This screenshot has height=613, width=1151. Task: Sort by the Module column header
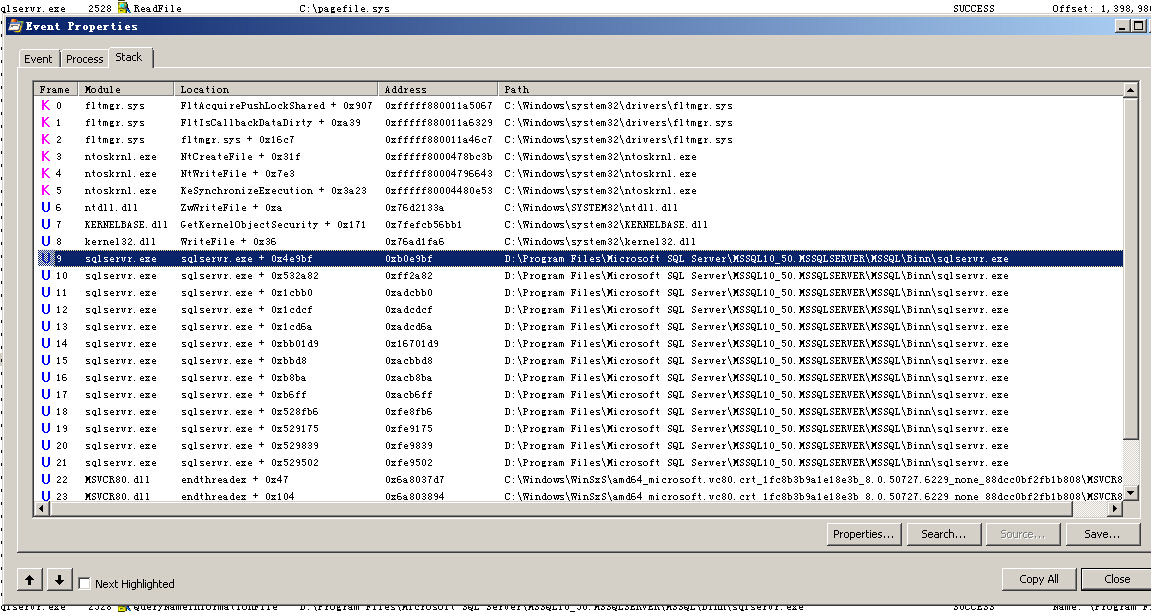coord(126,90)
